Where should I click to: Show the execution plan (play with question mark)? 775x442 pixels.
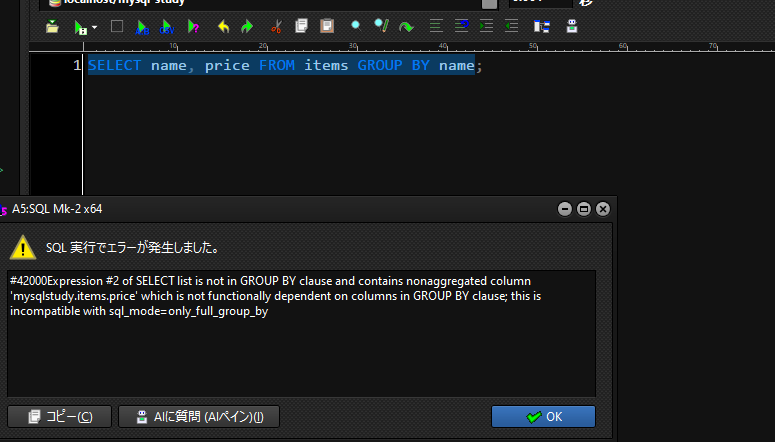tap(193, 27)
